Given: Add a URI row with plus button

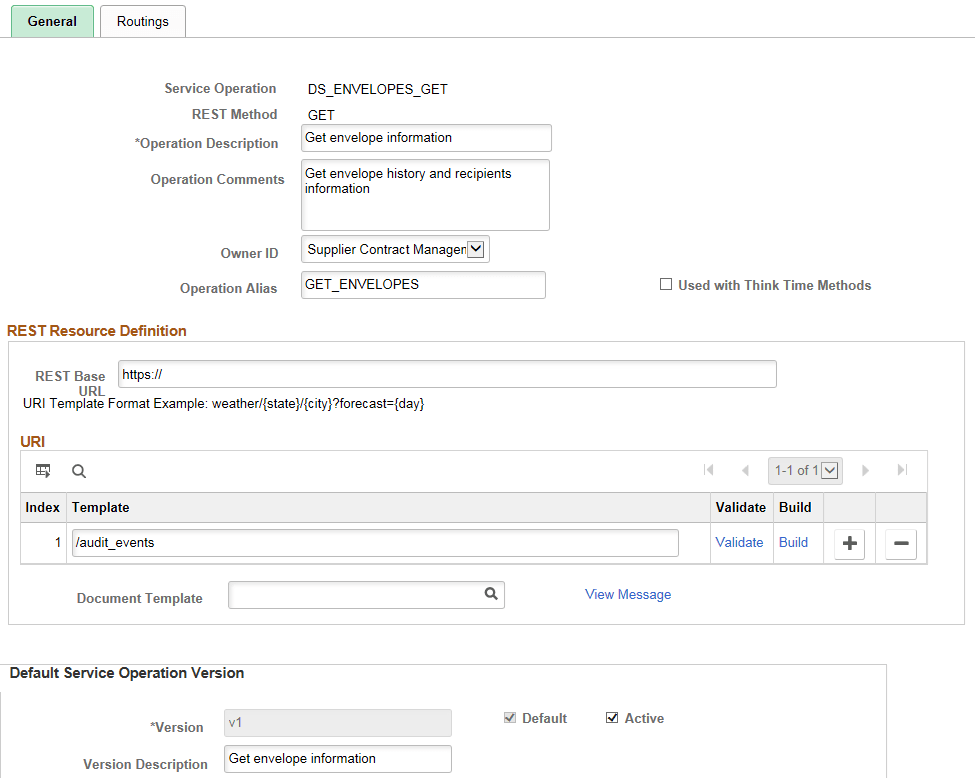Looking at the screenshot, I should (849, 544).
